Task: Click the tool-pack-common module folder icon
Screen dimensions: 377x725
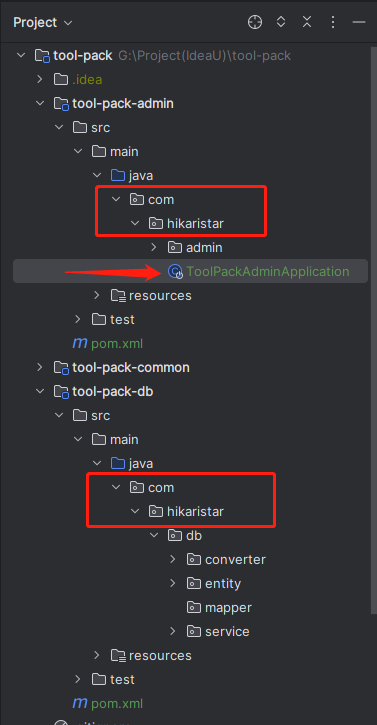Action: [61, 368]
